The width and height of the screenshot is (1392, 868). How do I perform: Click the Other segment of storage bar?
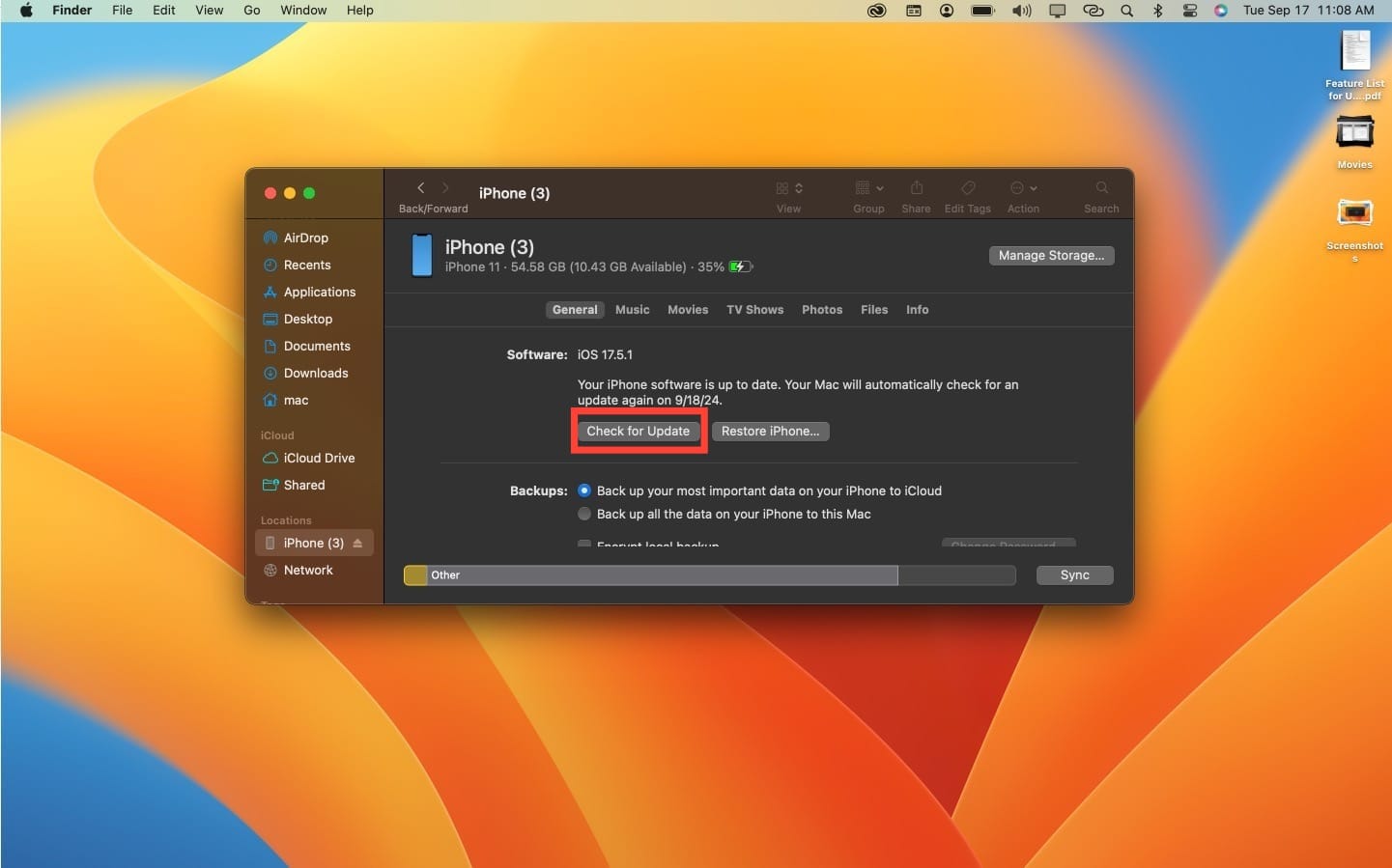click(662, 575)
